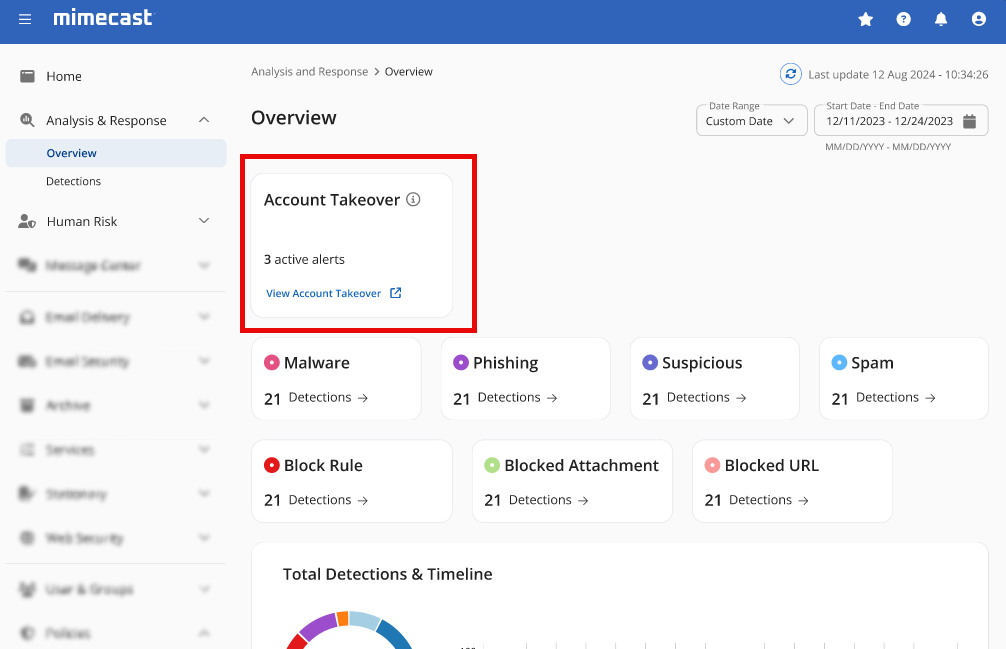Select Overview in the sidebar
Screen dimensions: 1006x649
click(71, 153)
